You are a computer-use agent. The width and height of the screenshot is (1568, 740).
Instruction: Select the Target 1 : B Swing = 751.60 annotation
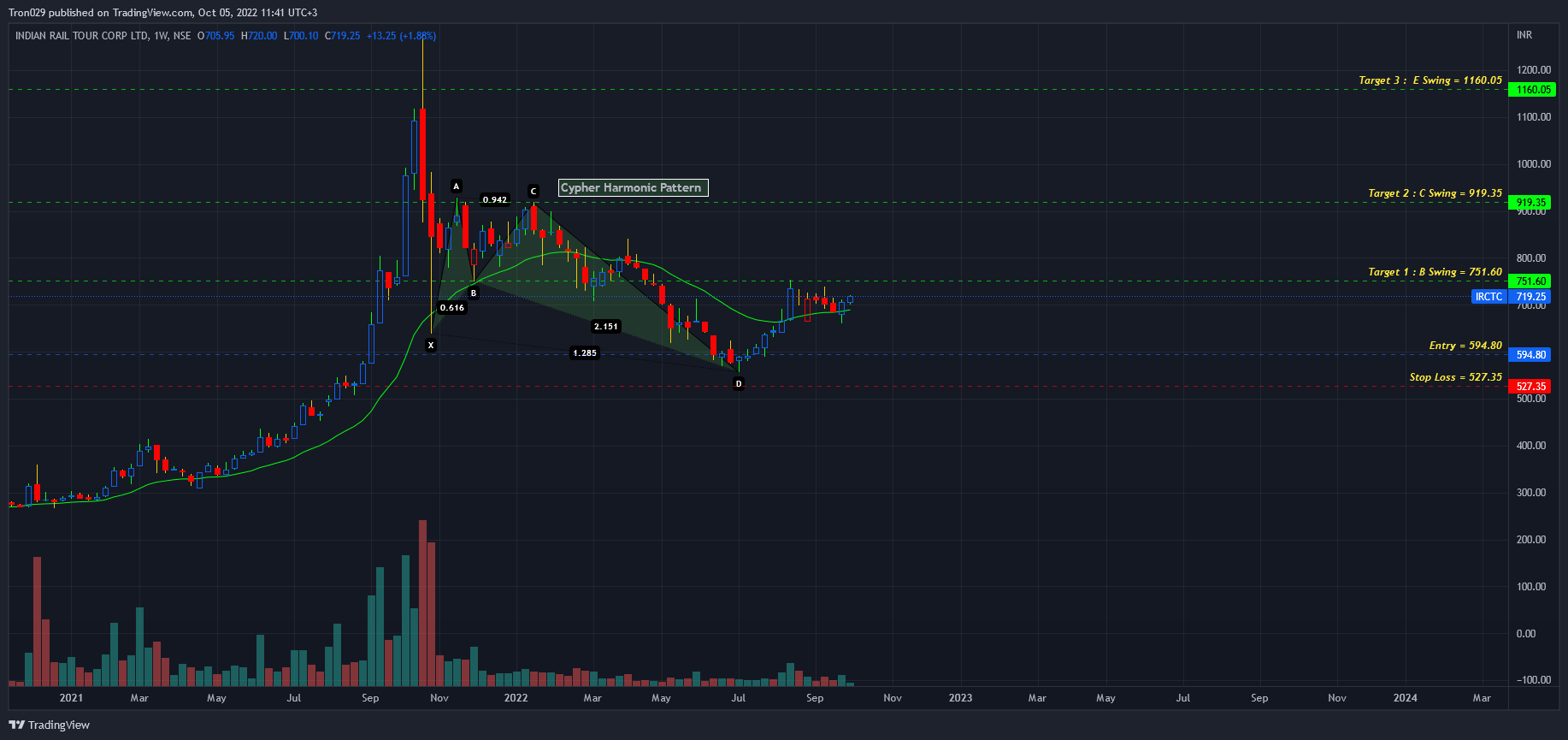(1435, 272)
